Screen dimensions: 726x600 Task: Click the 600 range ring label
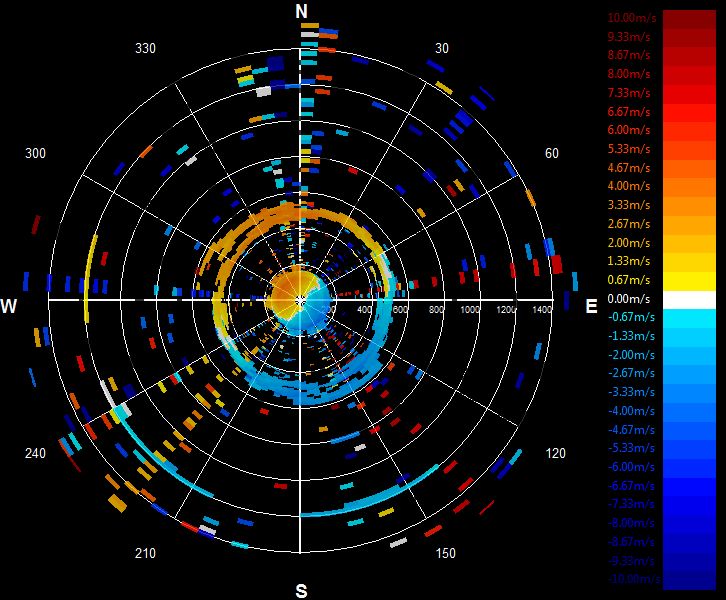400,309
